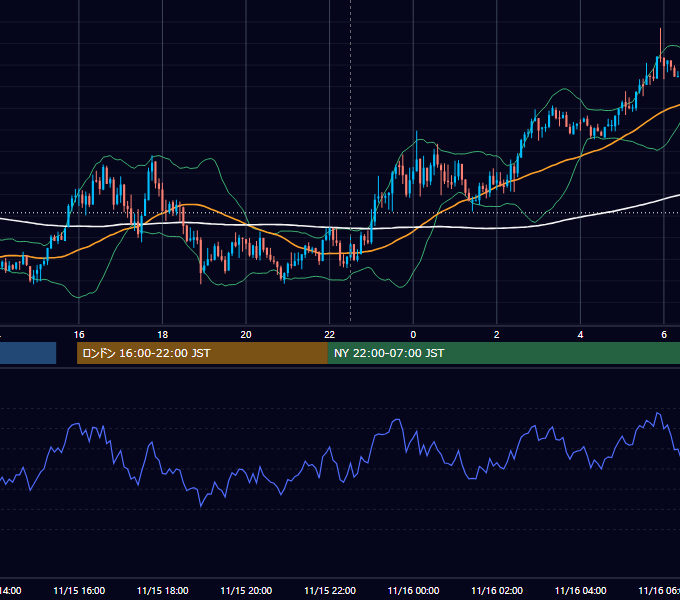Click the 11/15 20:00 date label
The height and width of the screenshot is (600, 680).
246,590
